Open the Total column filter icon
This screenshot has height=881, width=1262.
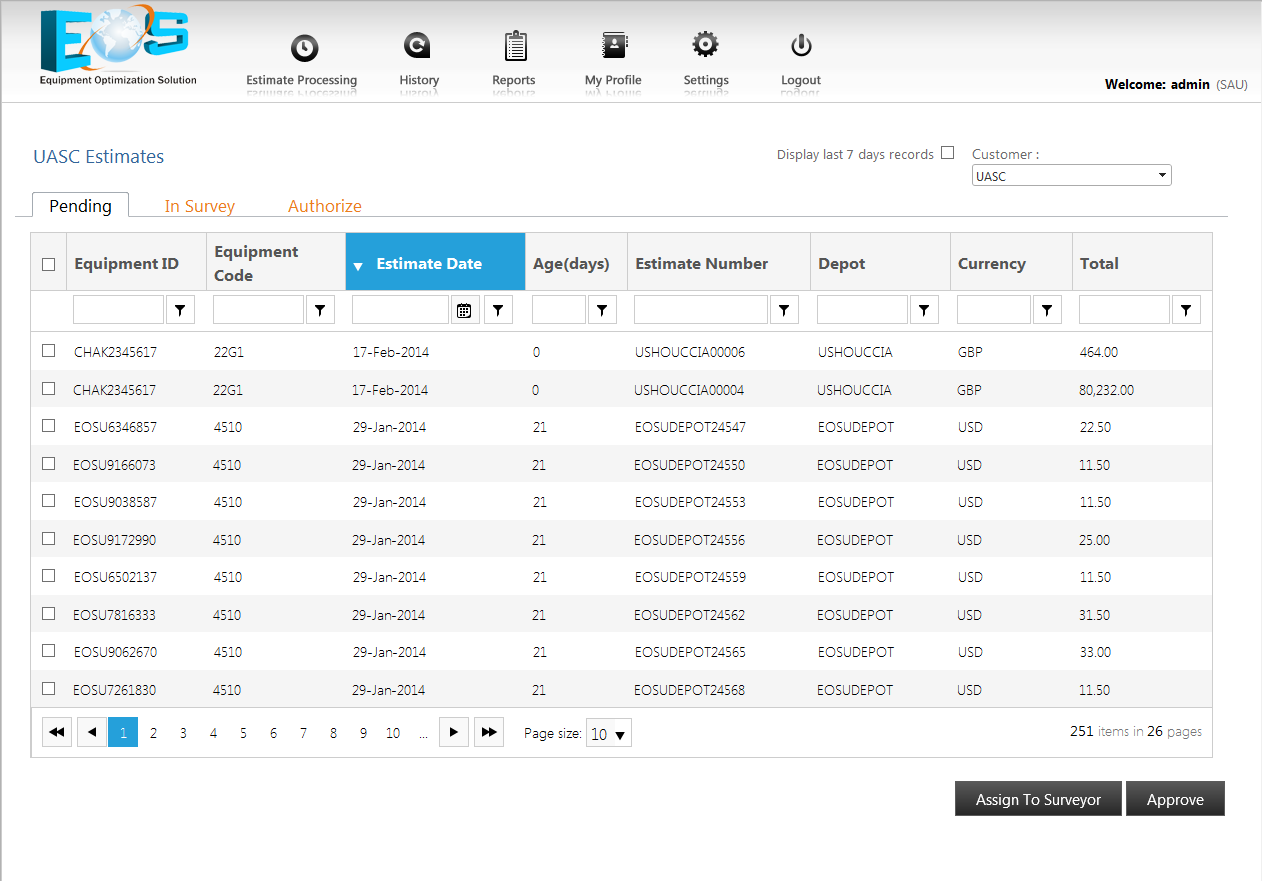1186,309
